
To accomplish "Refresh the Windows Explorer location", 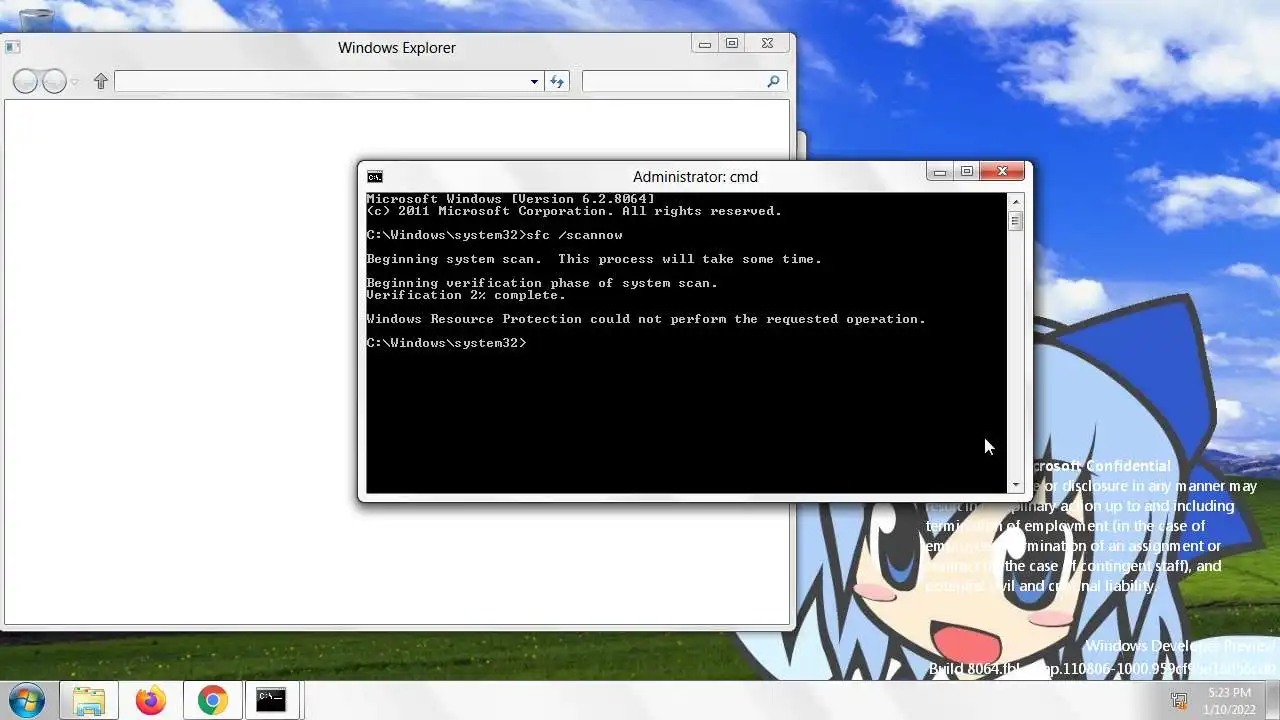I will [x=557, y=81].
